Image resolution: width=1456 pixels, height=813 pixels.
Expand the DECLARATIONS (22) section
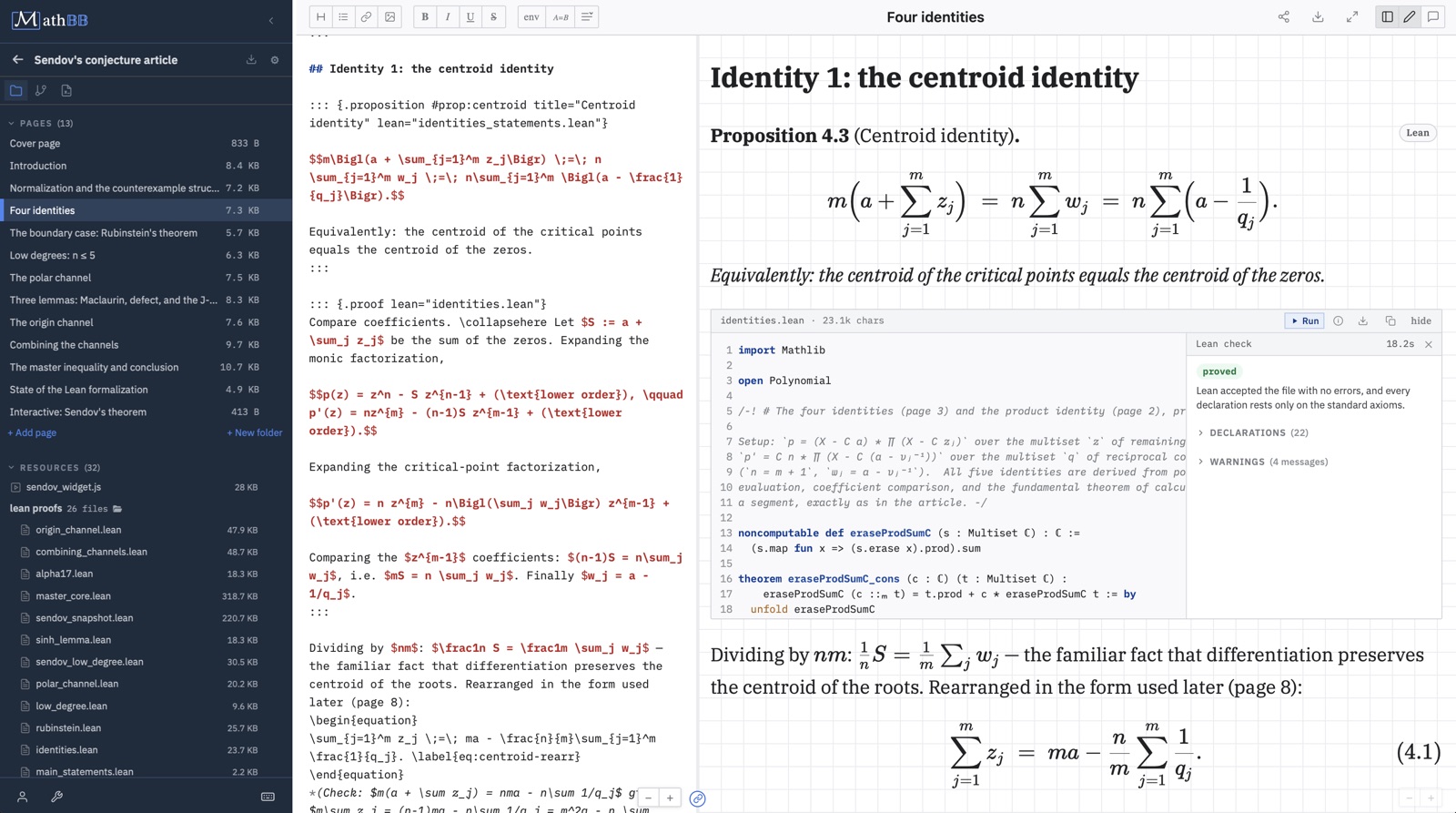[x=1253, y=432]
